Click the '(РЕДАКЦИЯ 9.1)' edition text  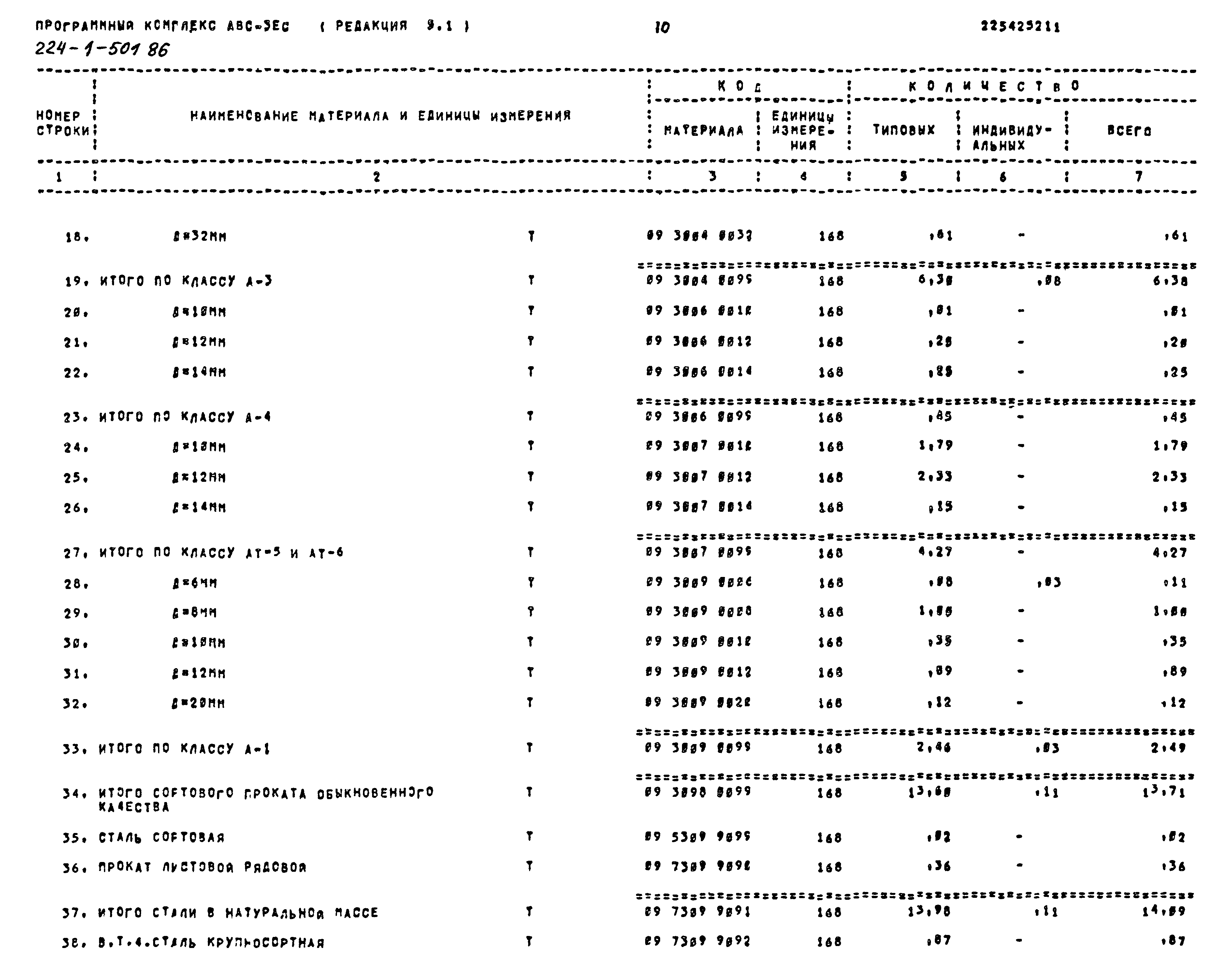tap(394, 26)
